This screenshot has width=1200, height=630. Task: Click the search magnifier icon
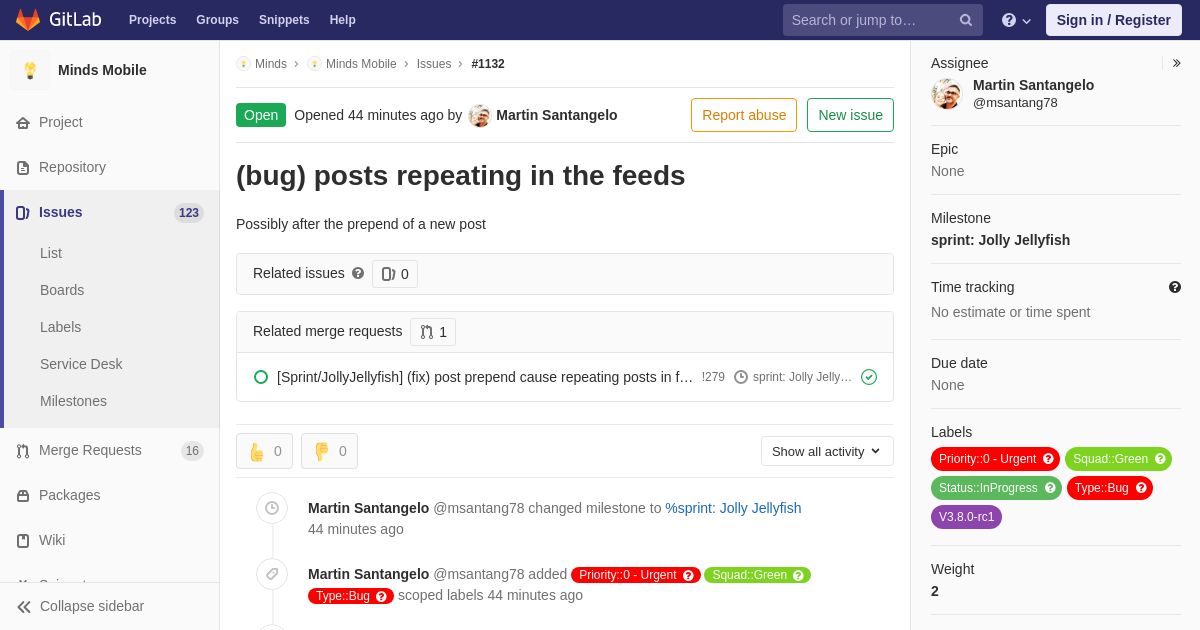(x=966, y=20)
